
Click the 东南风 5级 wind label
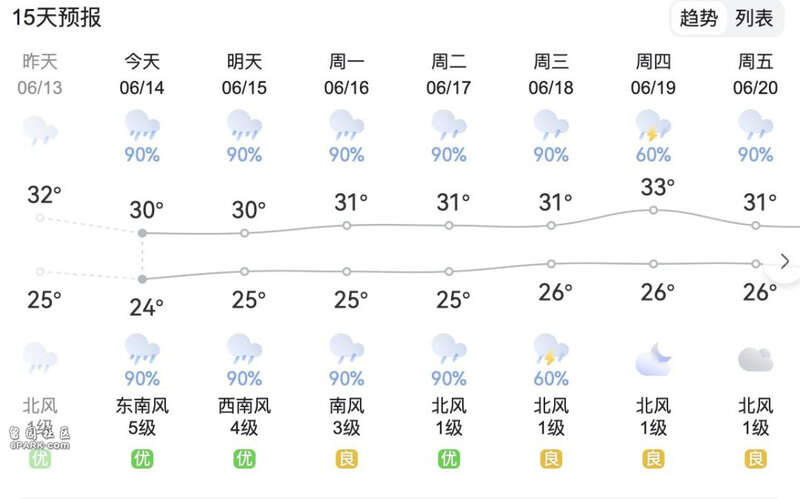pos(142,416)
